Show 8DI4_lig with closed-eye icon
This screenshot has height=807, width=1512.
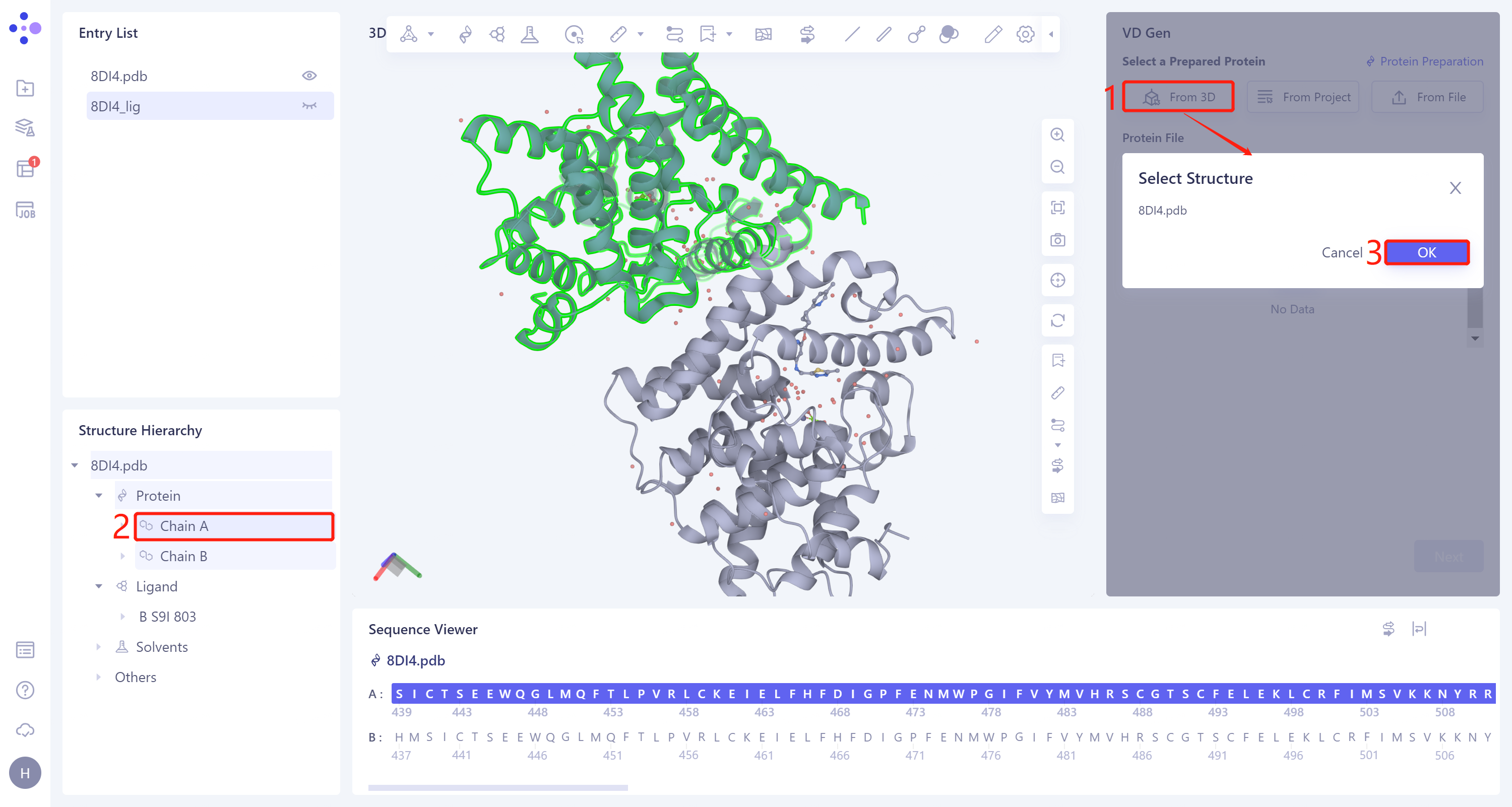tap(309, 106)
